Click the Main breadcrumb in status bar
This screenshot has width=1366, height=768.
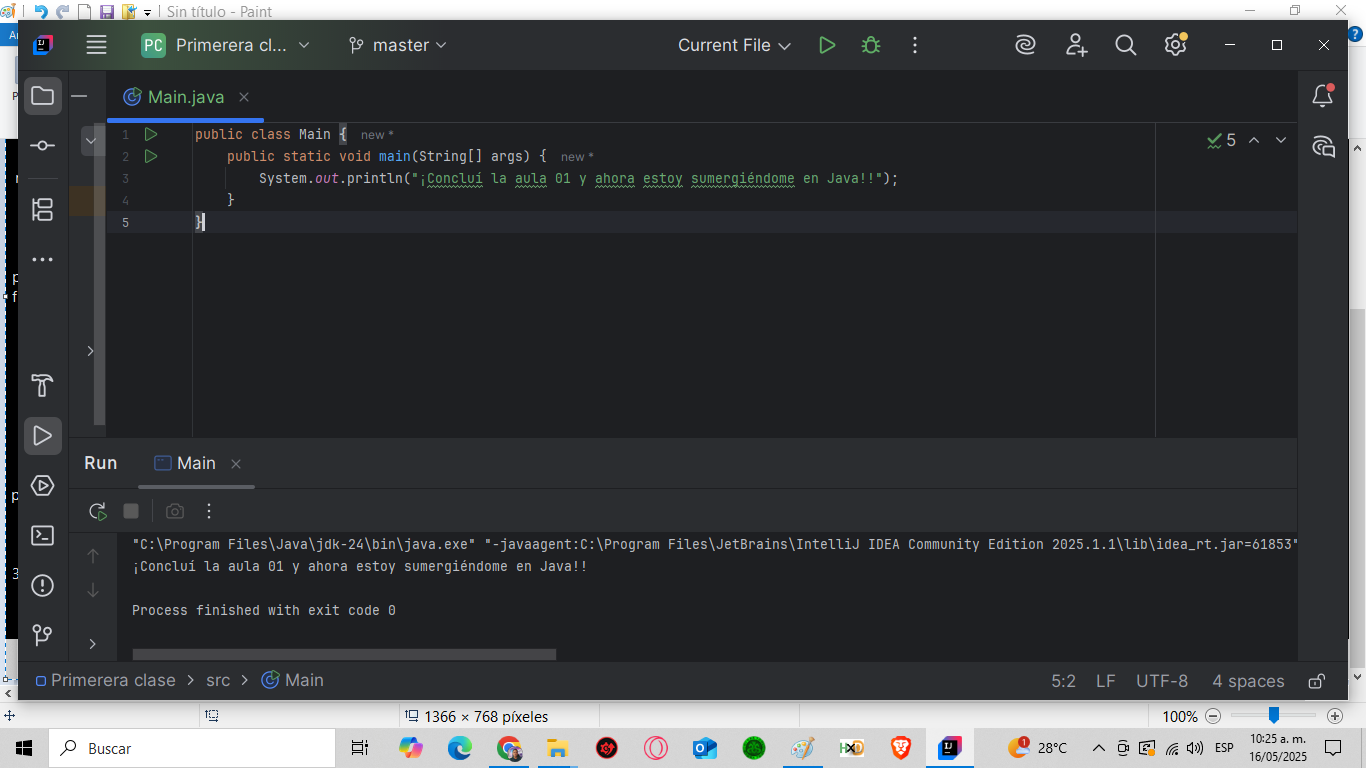293,680
